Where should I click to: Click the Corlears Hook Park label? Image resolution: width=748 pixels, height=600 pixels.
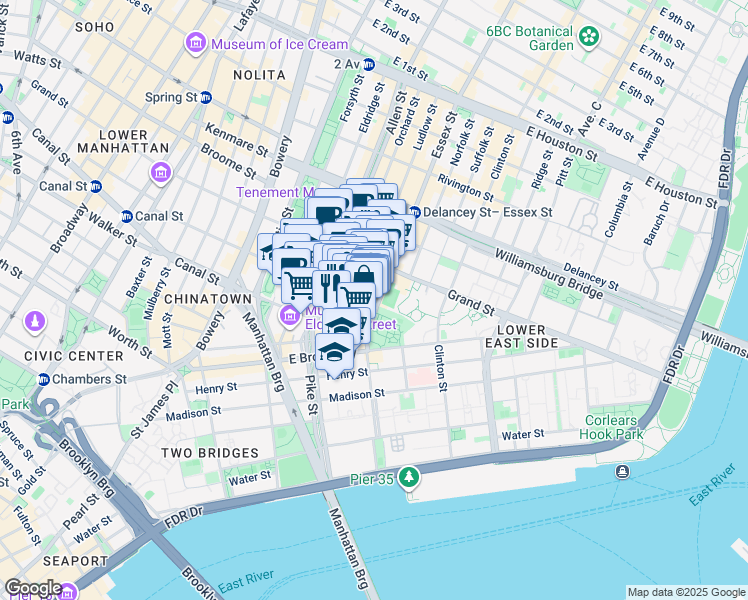pos(611,427)
